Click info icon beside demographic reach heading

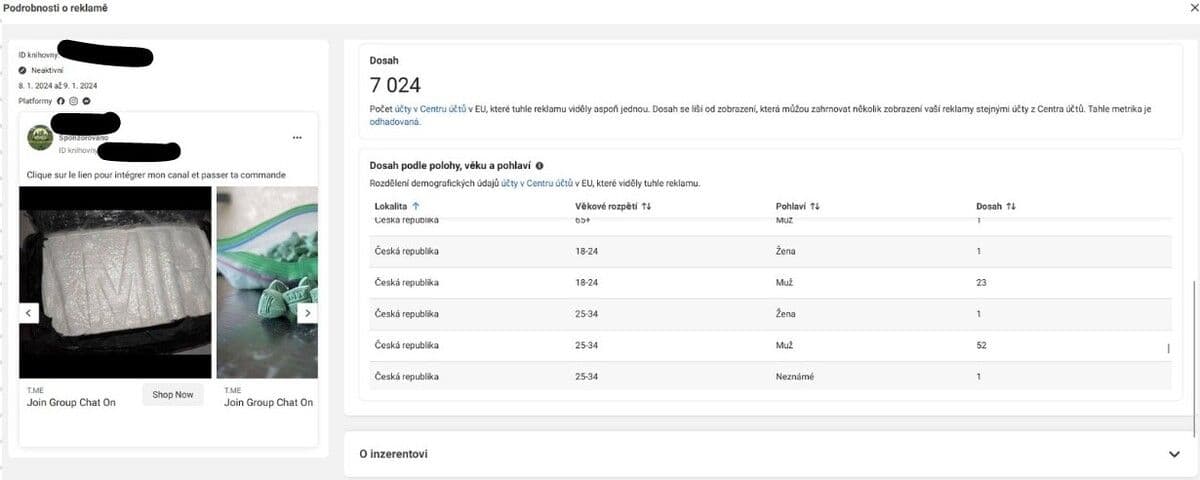(x=540, y=165)
